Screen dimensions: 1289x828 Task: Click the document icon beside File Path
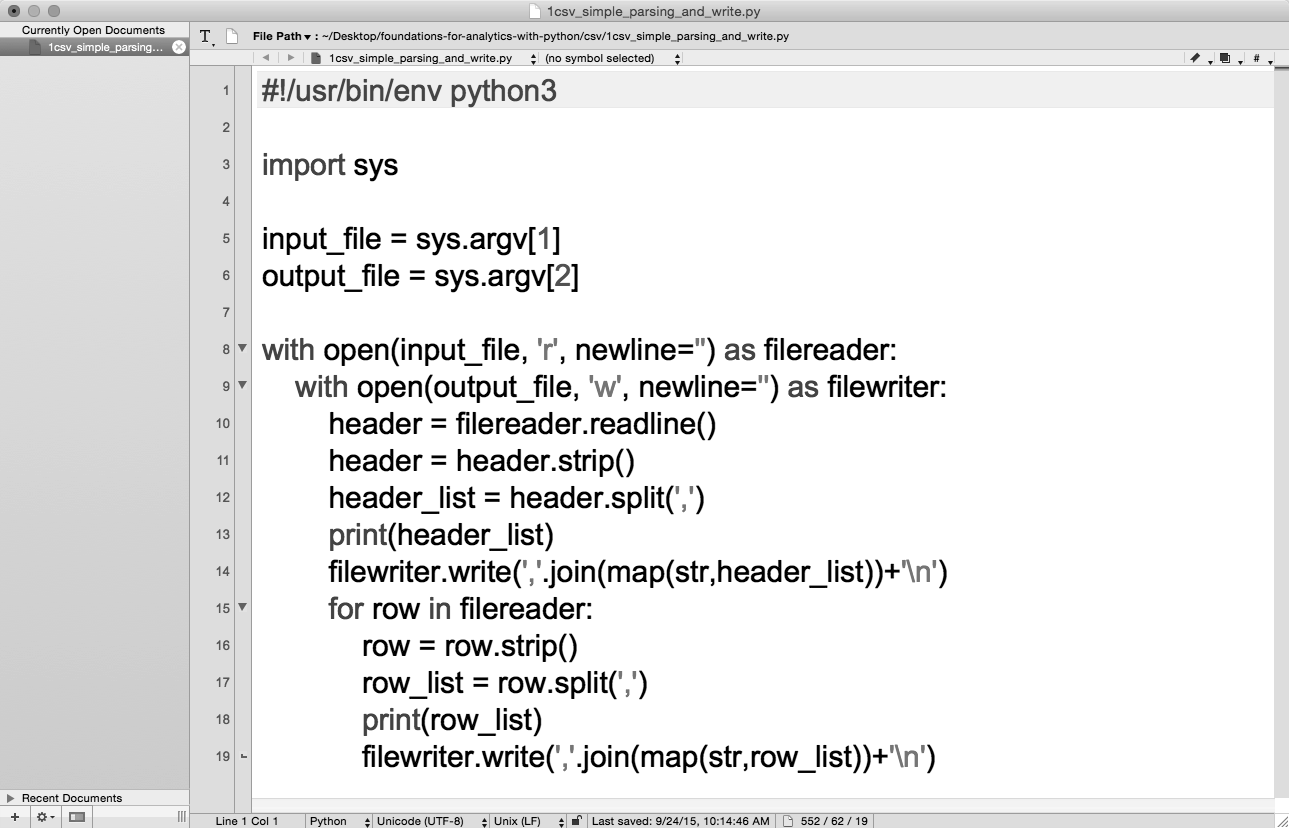232,37
